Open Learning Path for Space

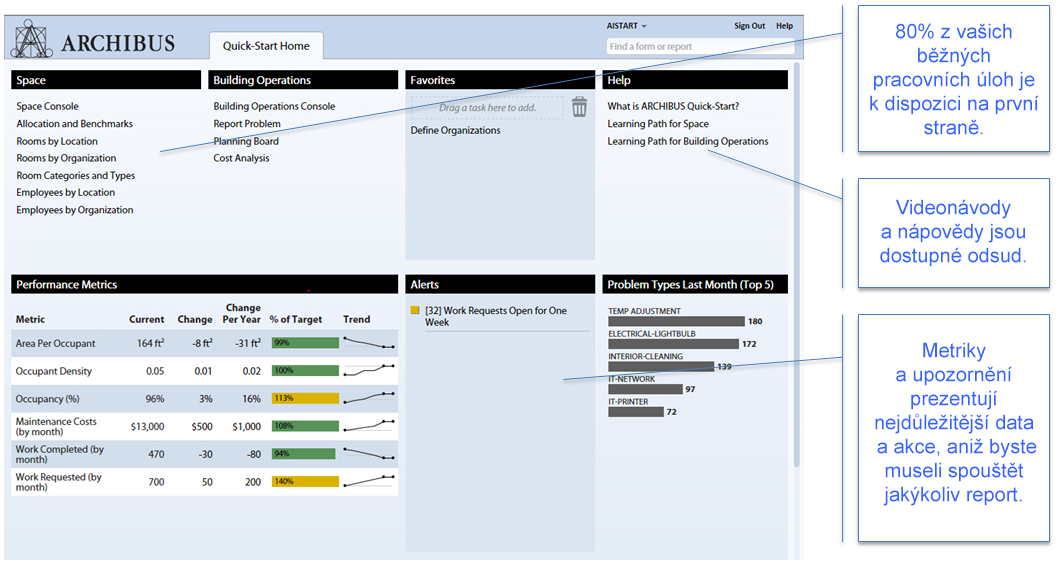click(x=658, y=124)
